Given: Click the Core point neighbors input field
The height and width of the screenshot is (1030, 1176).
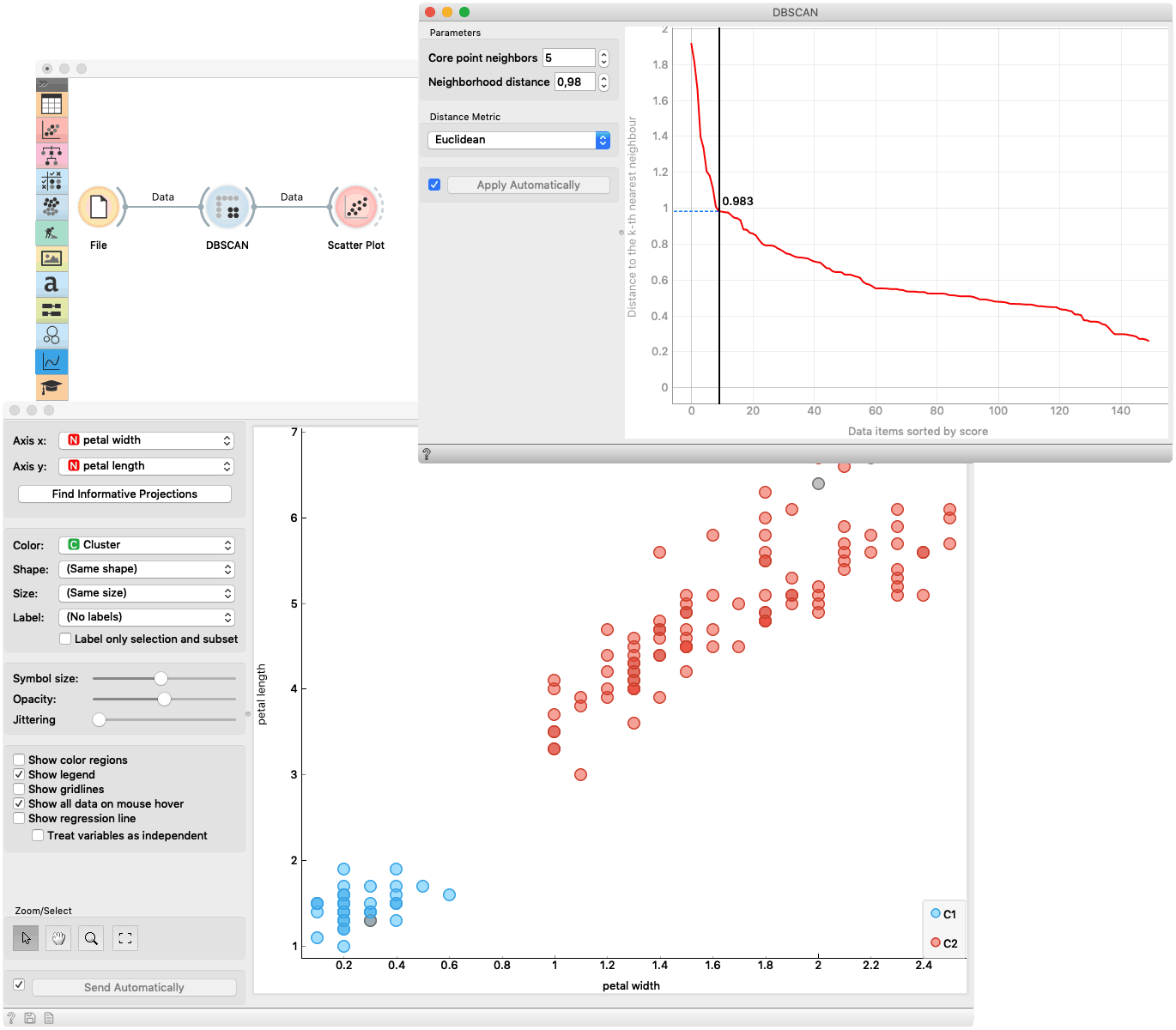Looking at the screenshot, I should pos(568,58).
